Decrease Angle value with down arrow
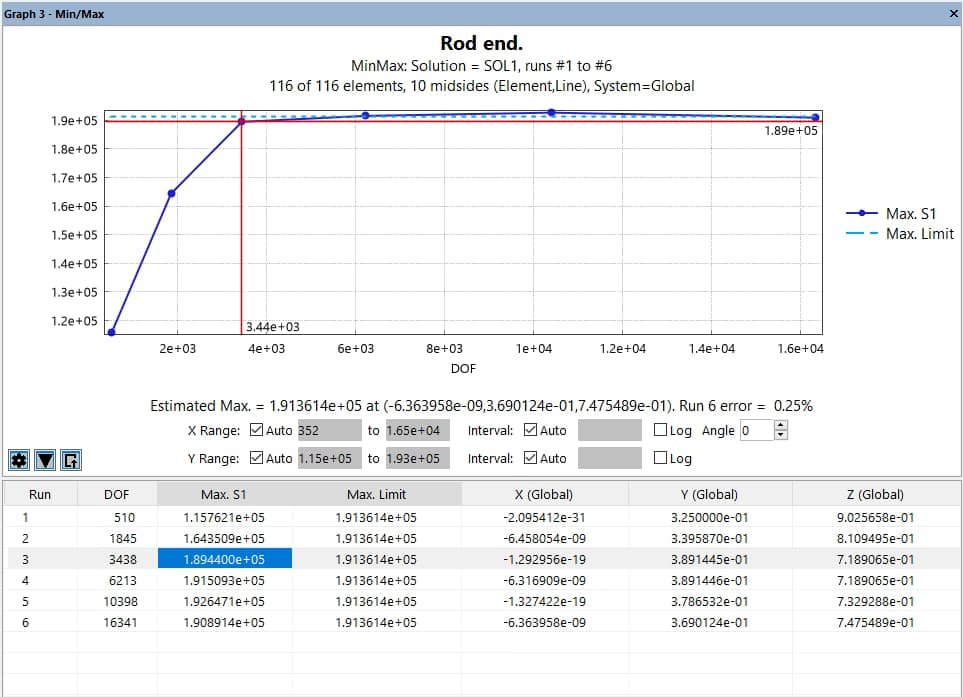 tap(781, 436)
